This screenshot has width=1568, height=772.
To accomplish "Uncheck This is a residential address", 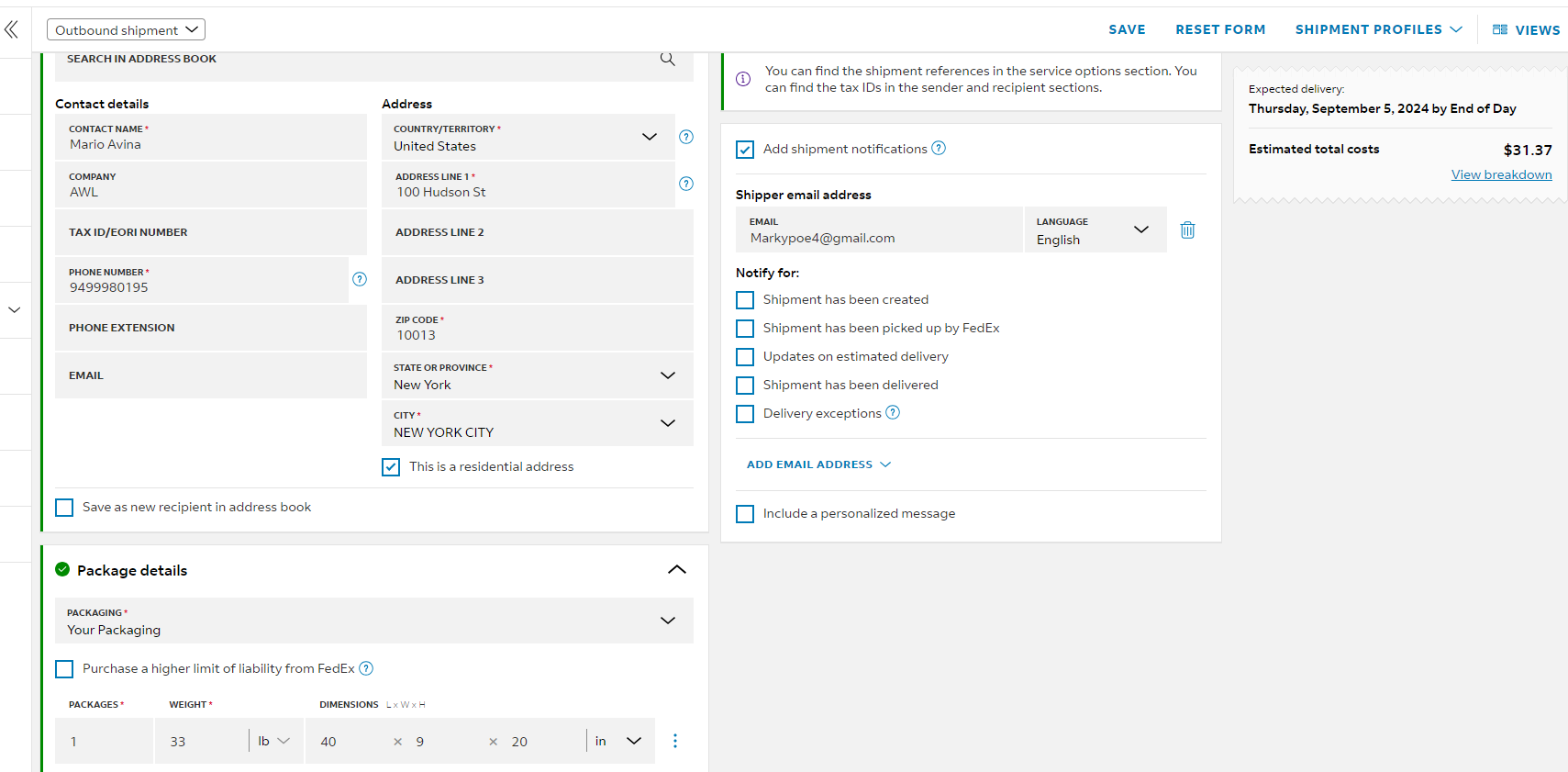I will [391, 467].
